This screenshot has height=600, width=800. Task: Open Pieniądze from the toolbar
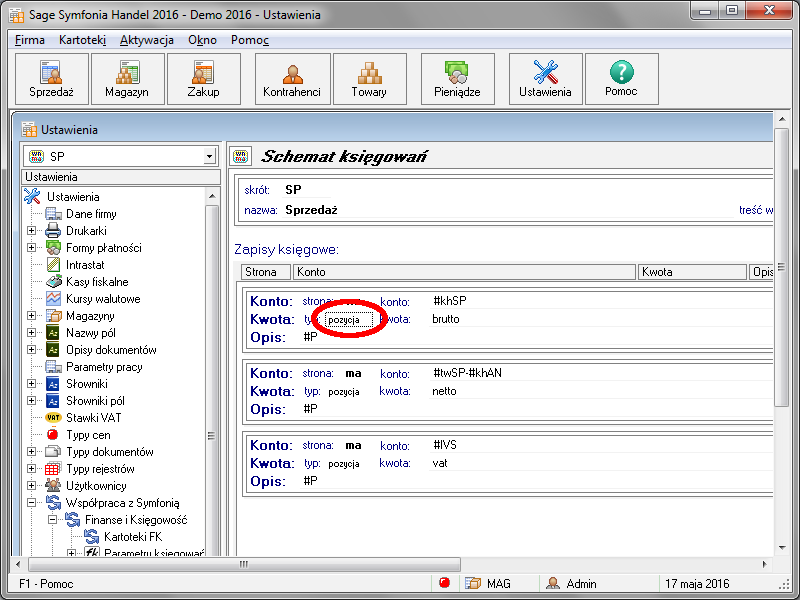click(x=457, y=79)
